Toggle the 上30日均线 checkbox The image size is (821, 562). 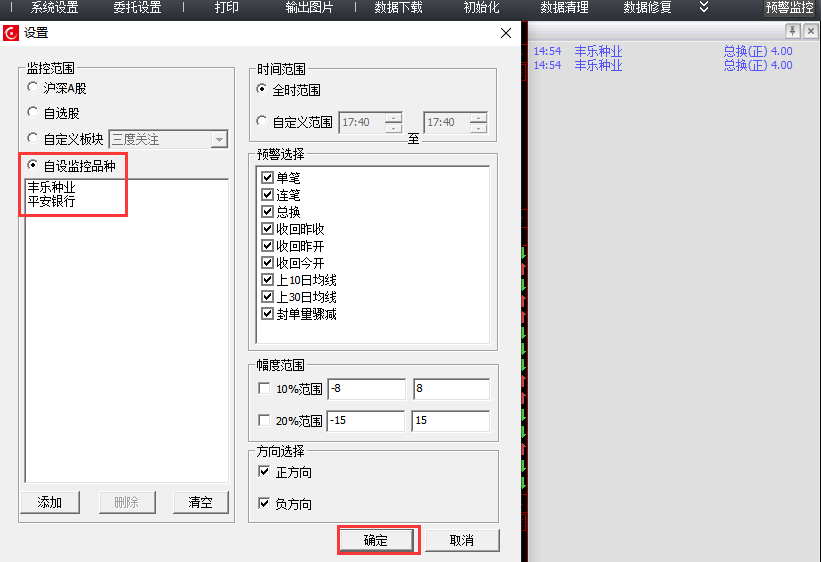(x=268, y=297)
